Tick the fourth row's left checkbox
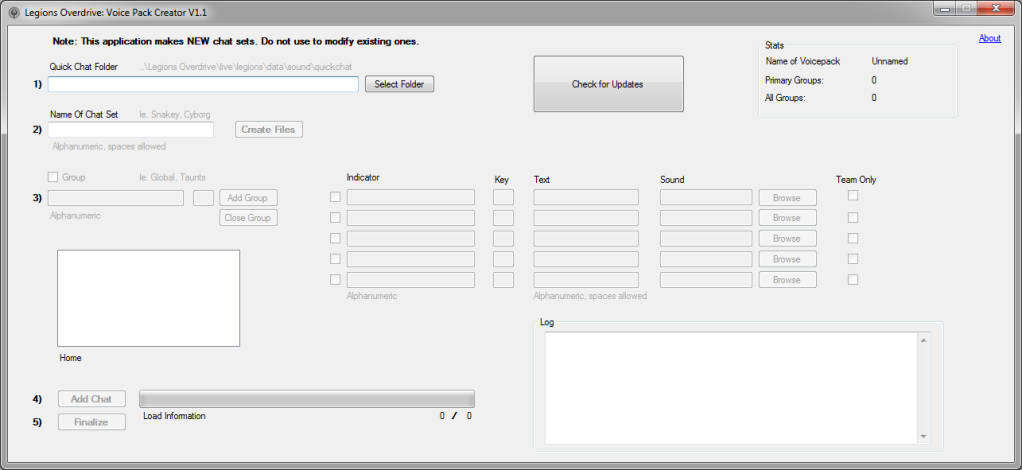The height and width of the screenshot is (470, 1022). 335,259
